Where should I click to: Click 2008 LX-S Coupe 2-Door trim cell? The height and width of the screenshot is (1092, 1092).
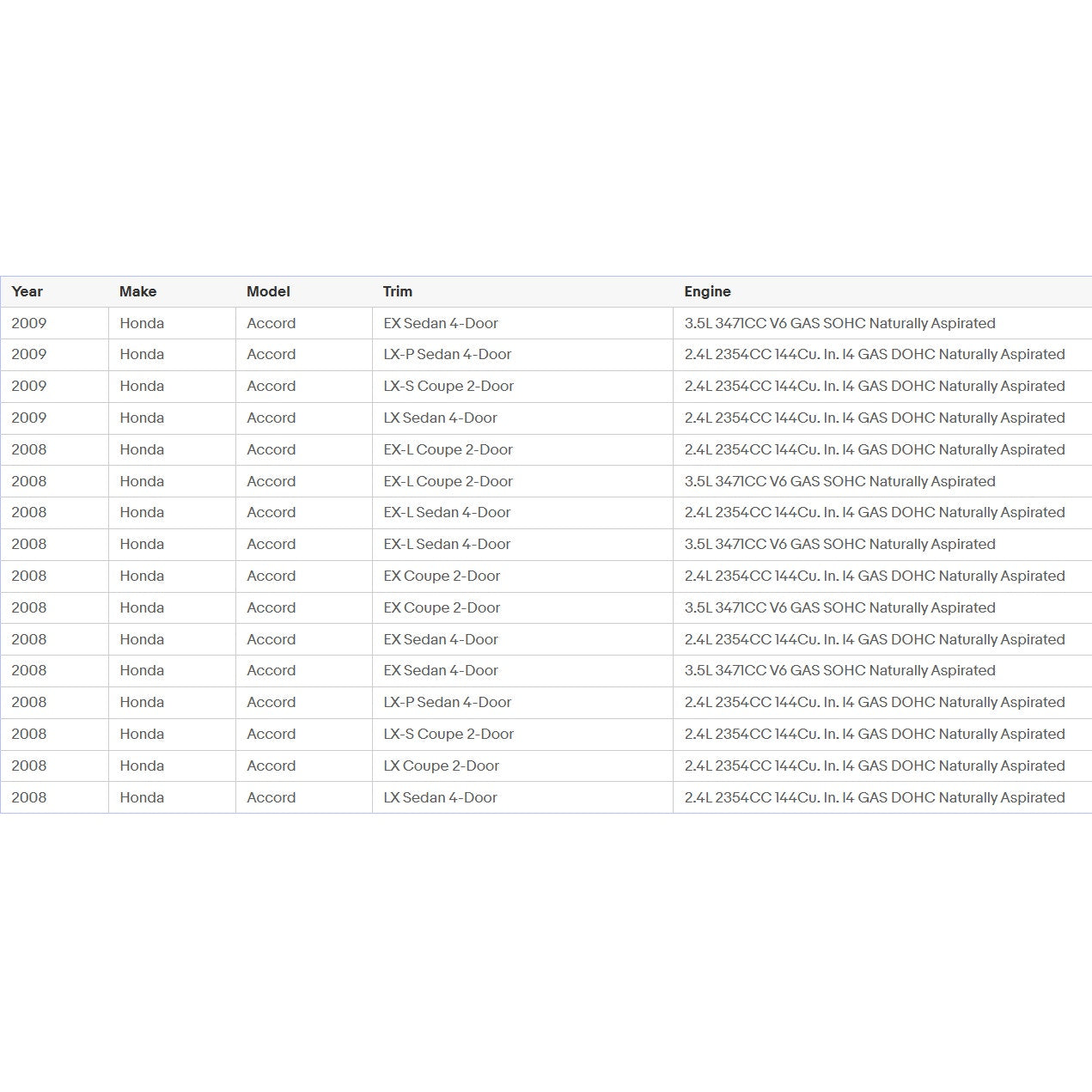(448, 734)
